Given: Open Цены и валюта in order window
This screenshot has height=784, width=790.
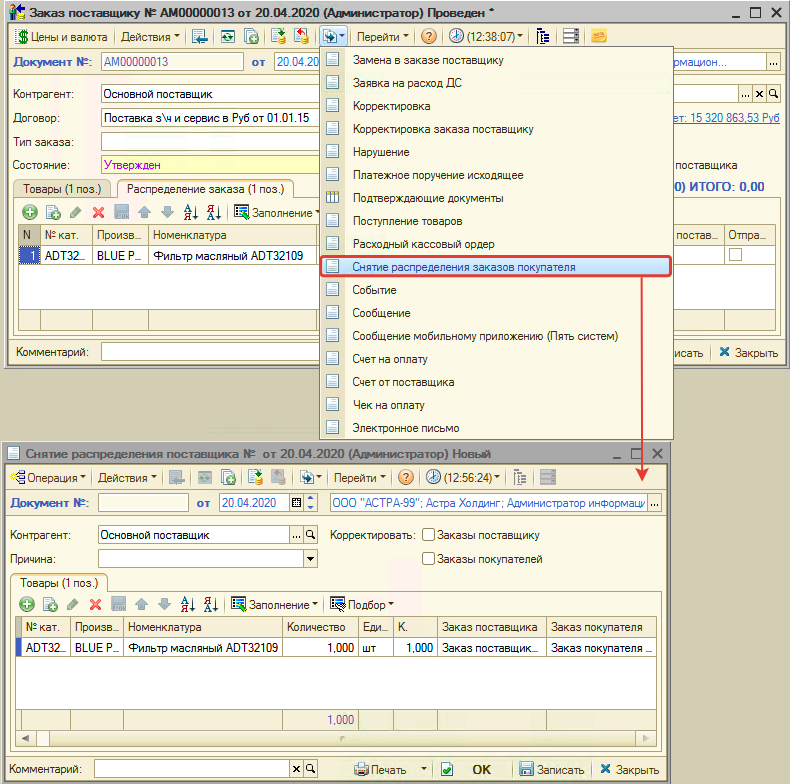Looking at the screenshot, I should point(60,37).
